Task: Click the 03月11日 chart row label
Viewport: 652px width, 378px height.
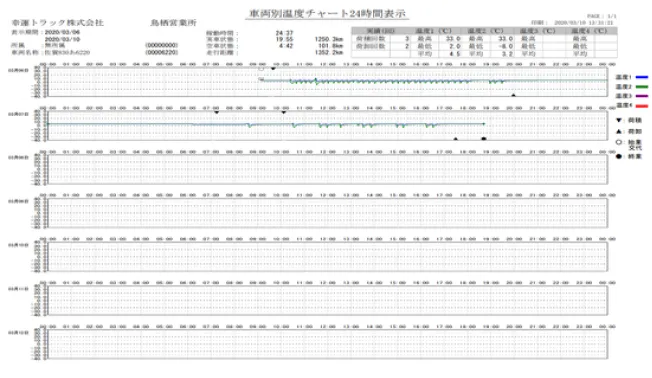Action: tap(18, 289)
